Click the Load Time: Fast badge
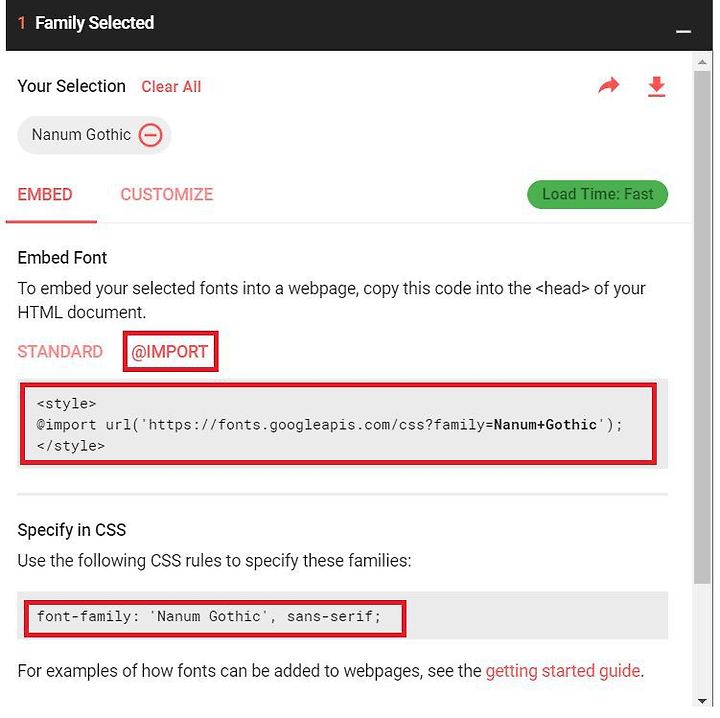 [597, 194]
